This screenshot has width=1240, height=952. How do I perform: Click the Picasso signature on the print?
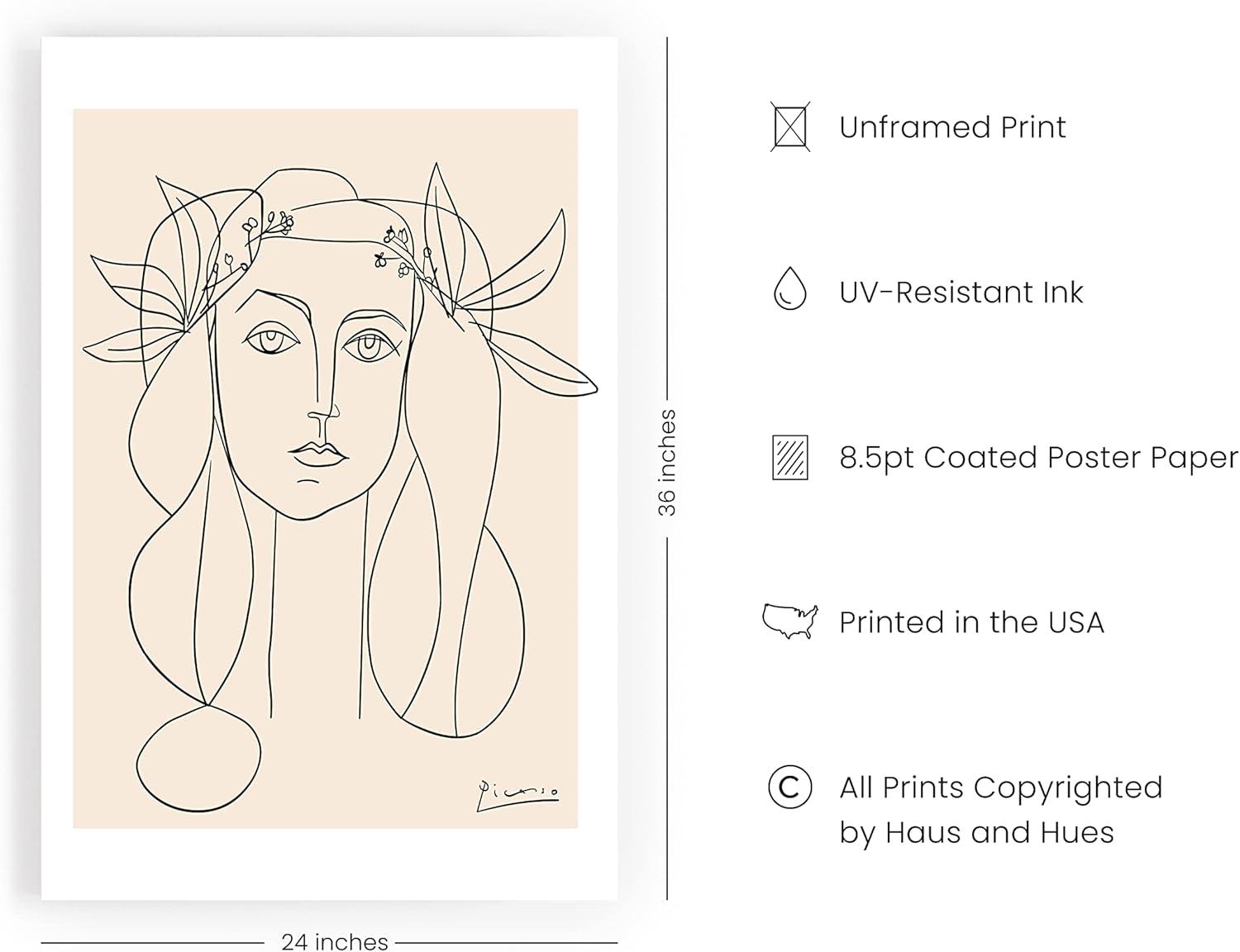(517, 793)
